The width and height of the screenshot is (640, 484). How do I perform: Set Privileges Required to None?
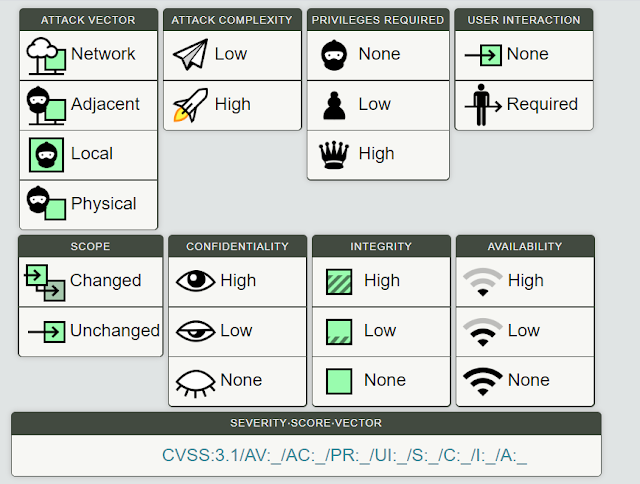[378, 54]
